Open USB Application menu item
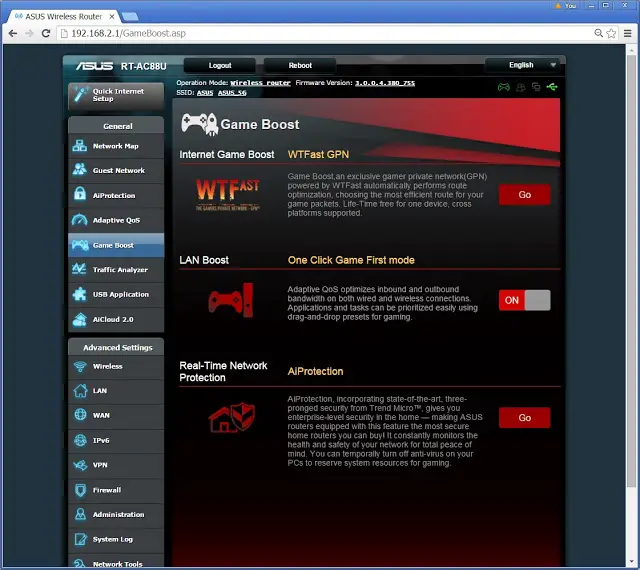Viewport: 640px width, 570px height. click(116, 294)
